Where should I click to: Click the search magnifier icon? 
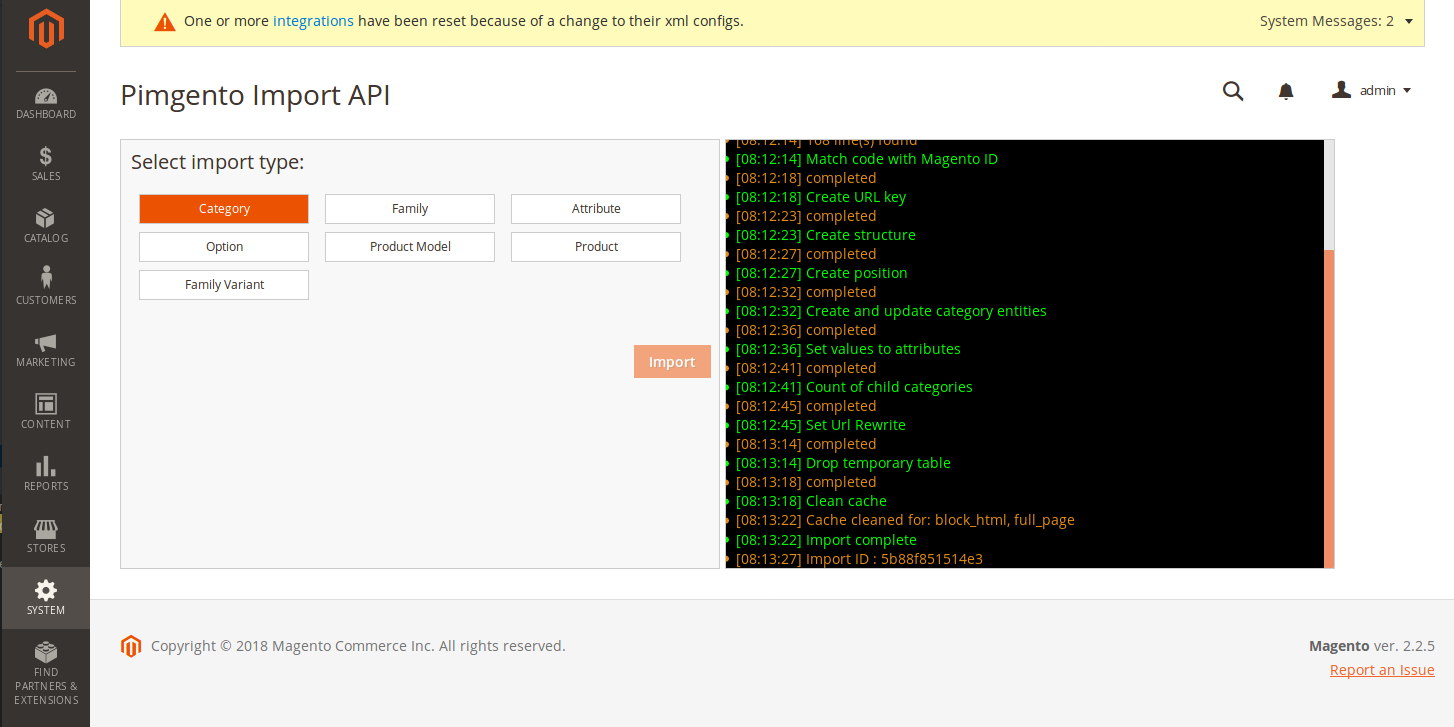(1233, 91)
